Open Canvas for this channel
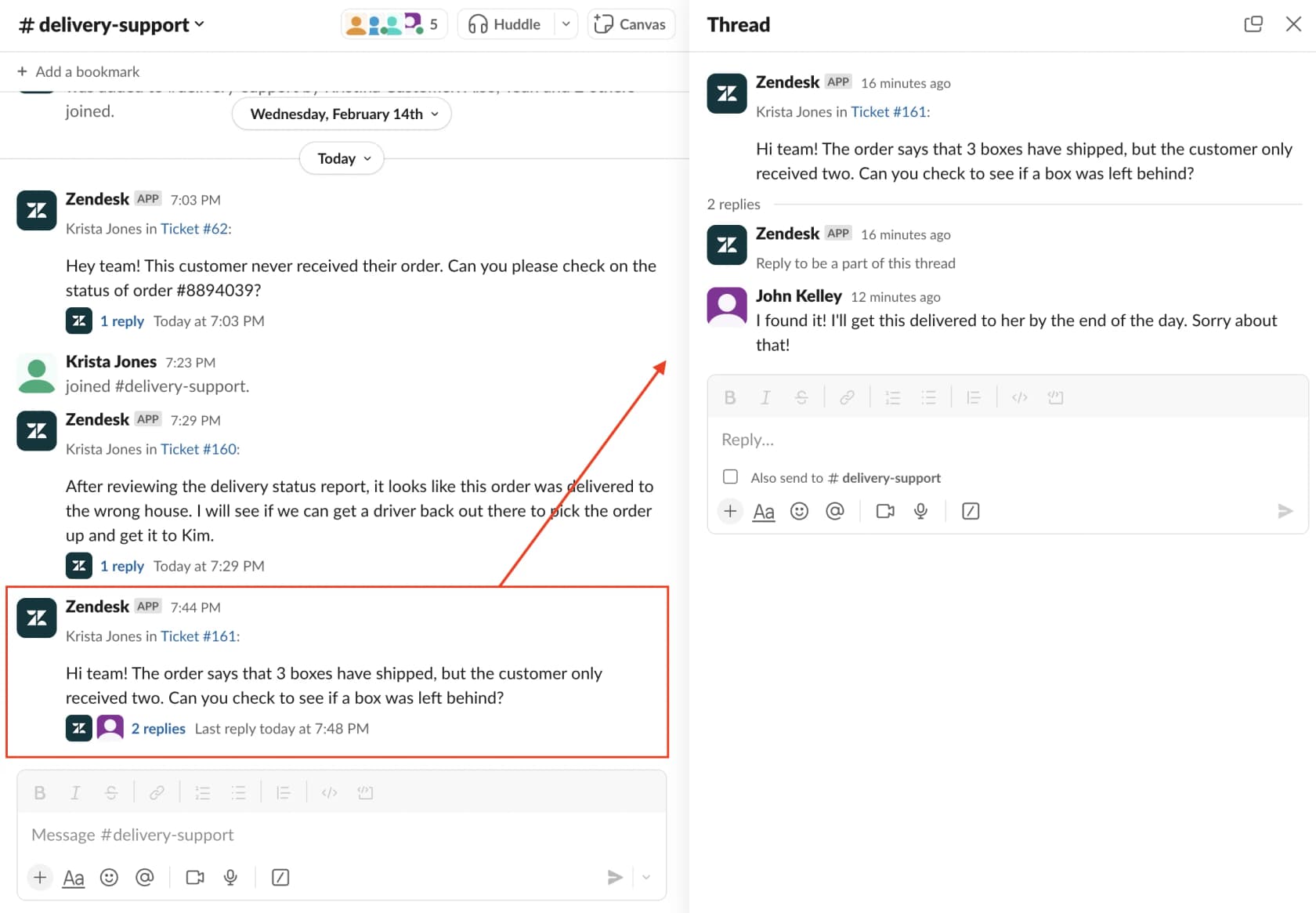Viewport: 1316px width, 913px height. point(631,24)
